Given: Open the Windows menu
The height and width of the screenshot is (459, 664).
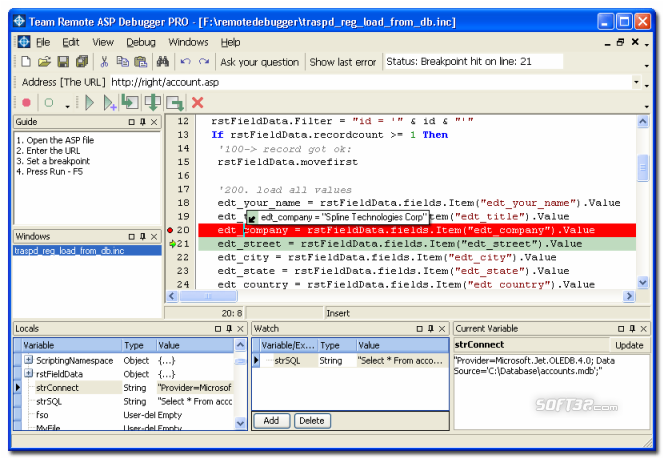Looking at the screenshot, I should [x=188, y=42].
